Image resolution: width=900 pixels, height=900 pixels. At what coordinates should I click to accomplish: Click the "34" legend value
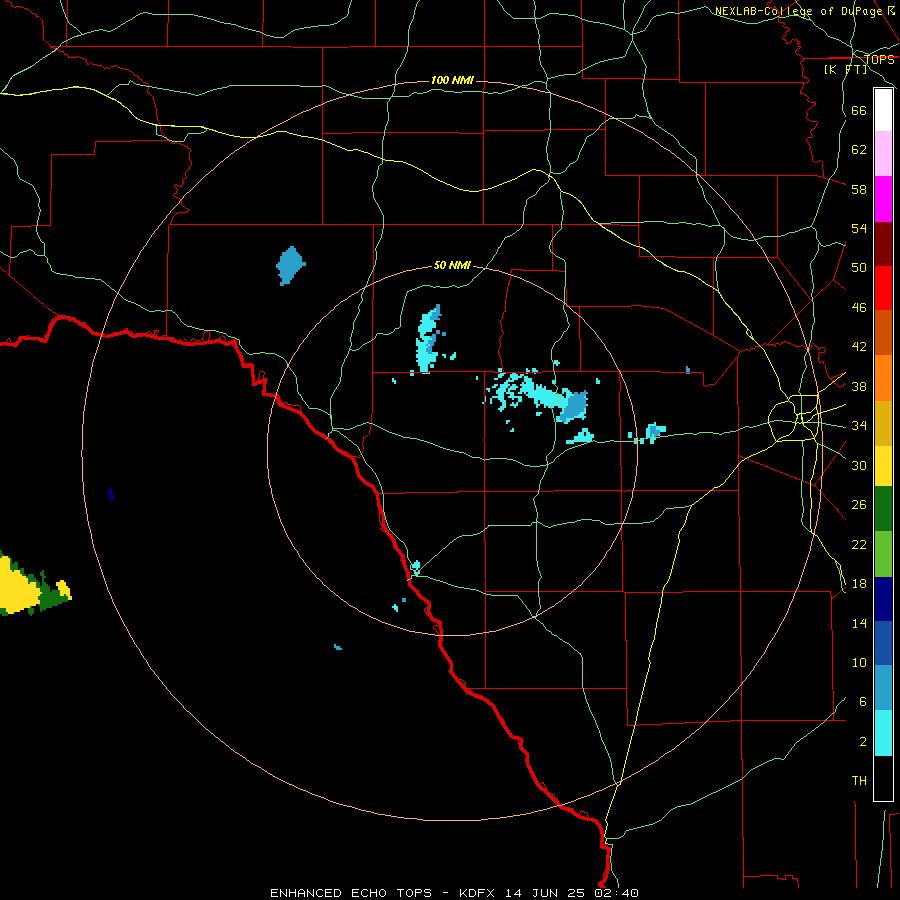[x=859, y=426]
